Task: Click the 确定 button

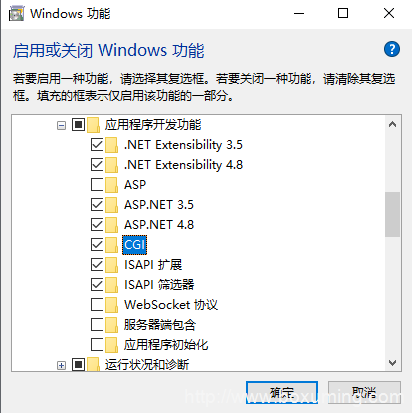Action: click(282, 393)
